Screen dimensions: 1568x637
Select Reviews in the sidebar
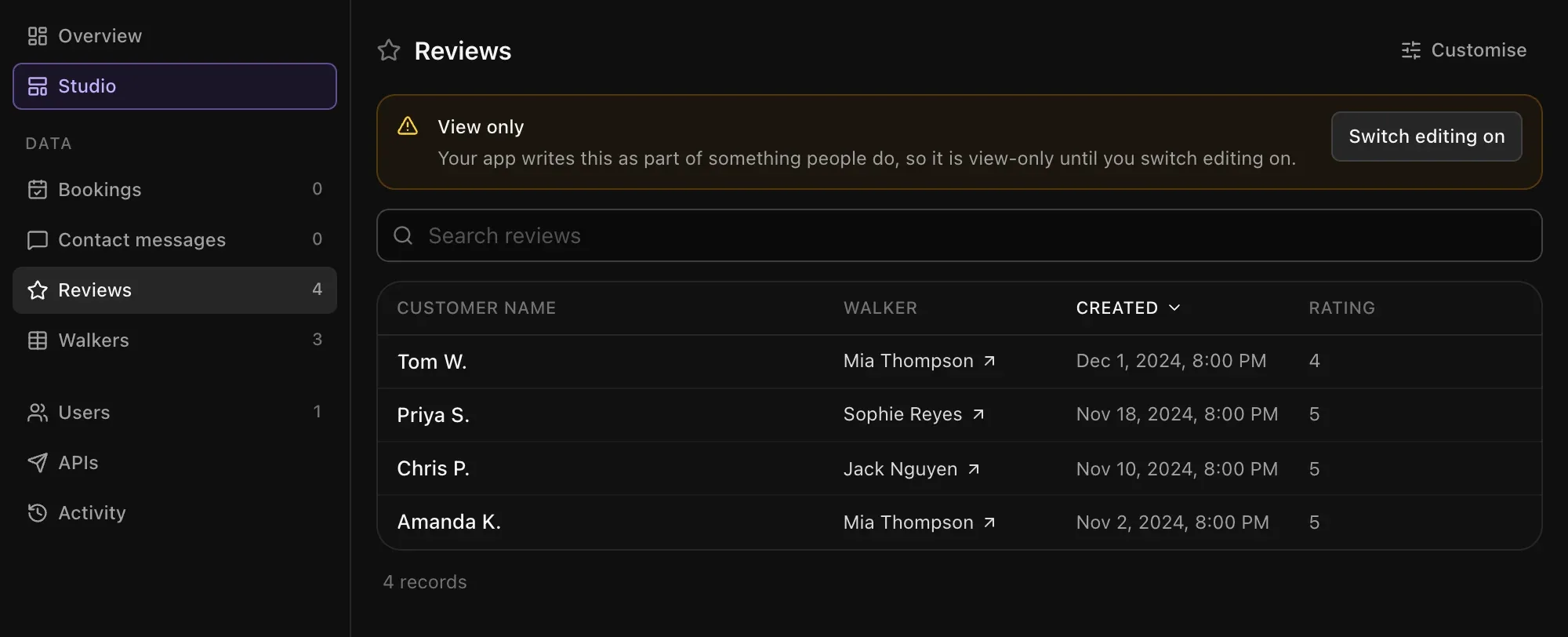coord(175,290)
